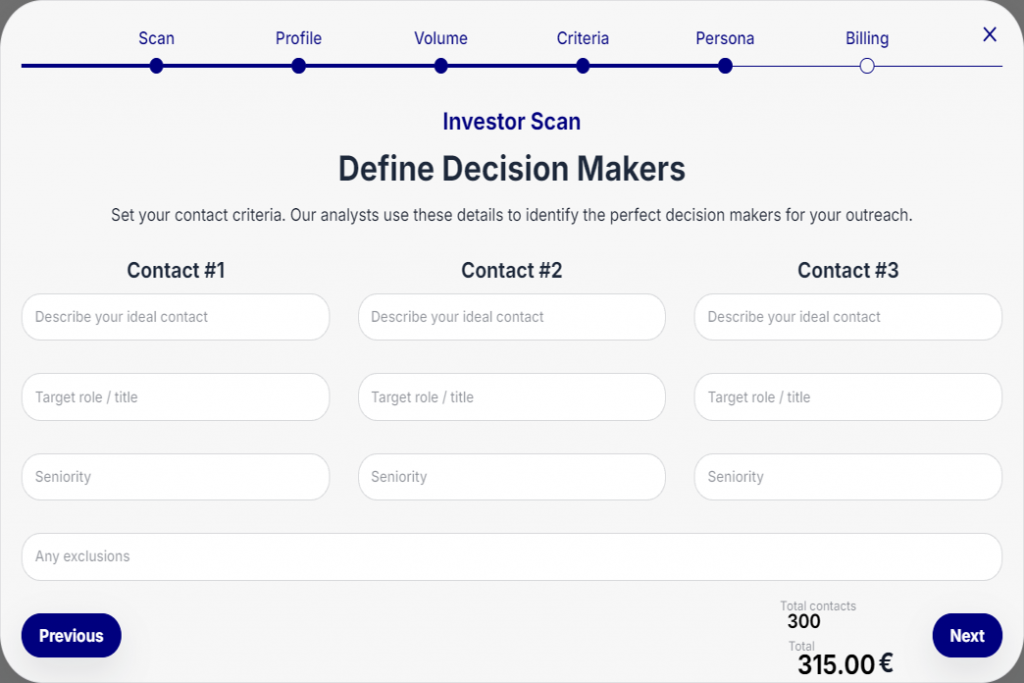The image size is (1024, 683).
Task: Open the Criteria step marker
Action: [583, 66]
